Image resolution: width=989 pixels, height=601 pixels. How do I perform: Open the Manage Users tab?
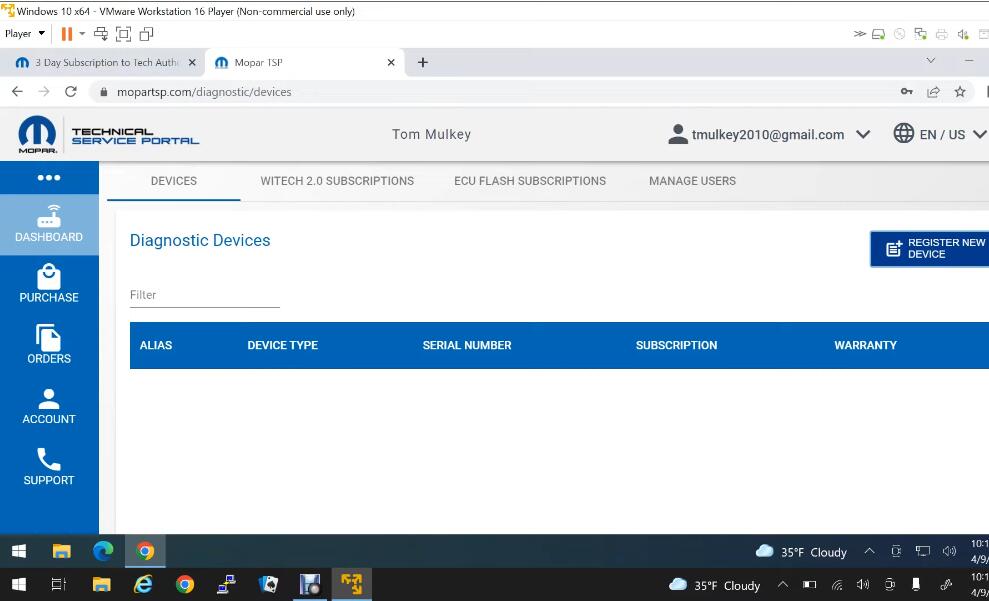(693, 181)
